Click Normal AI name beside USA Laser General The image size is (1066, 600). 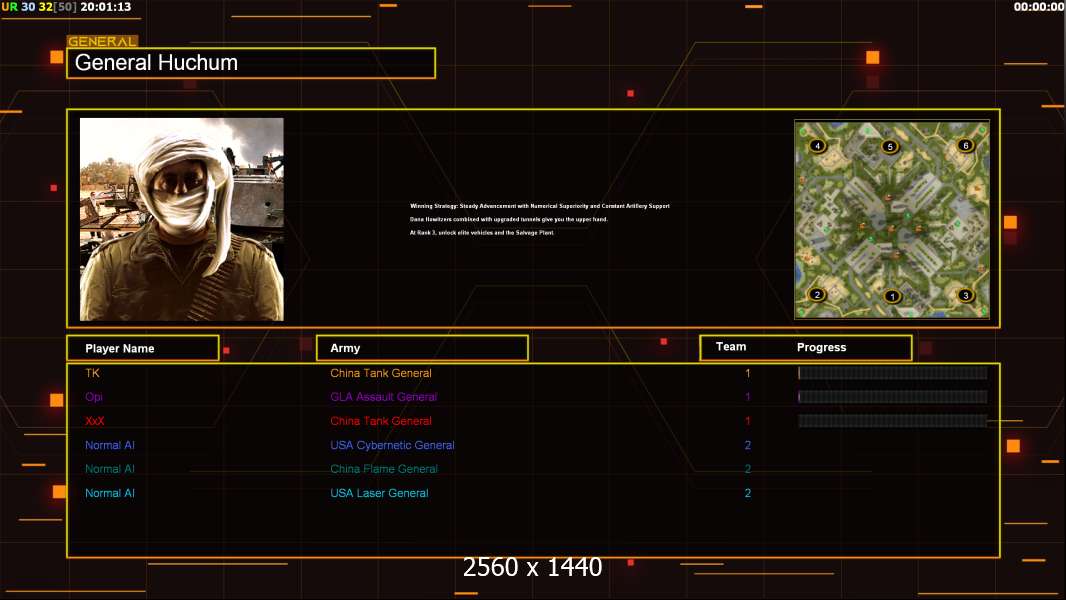(109, 493)
